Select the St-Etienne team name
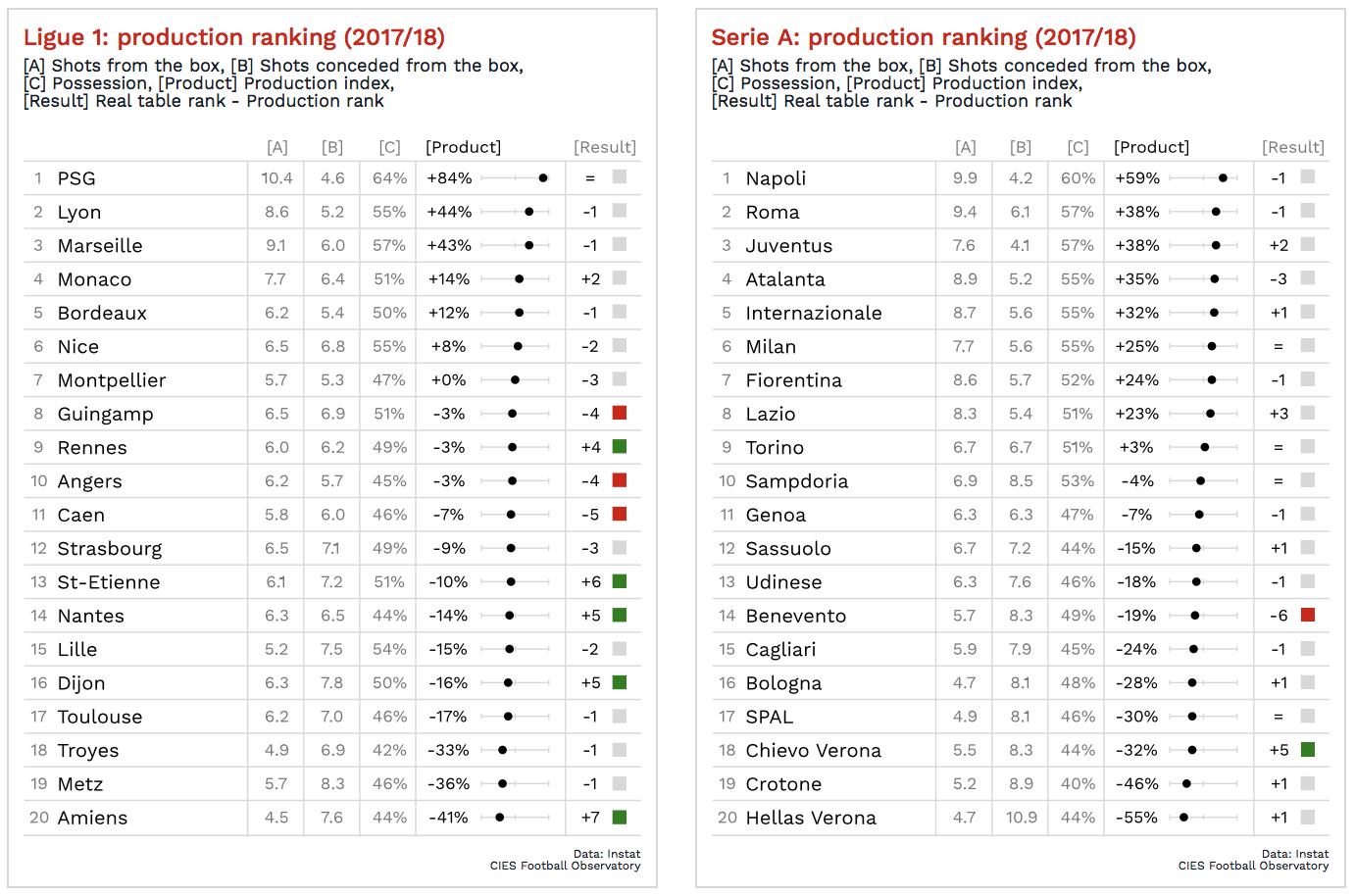This screenshot has height=896, width=1355. [109, 582]
